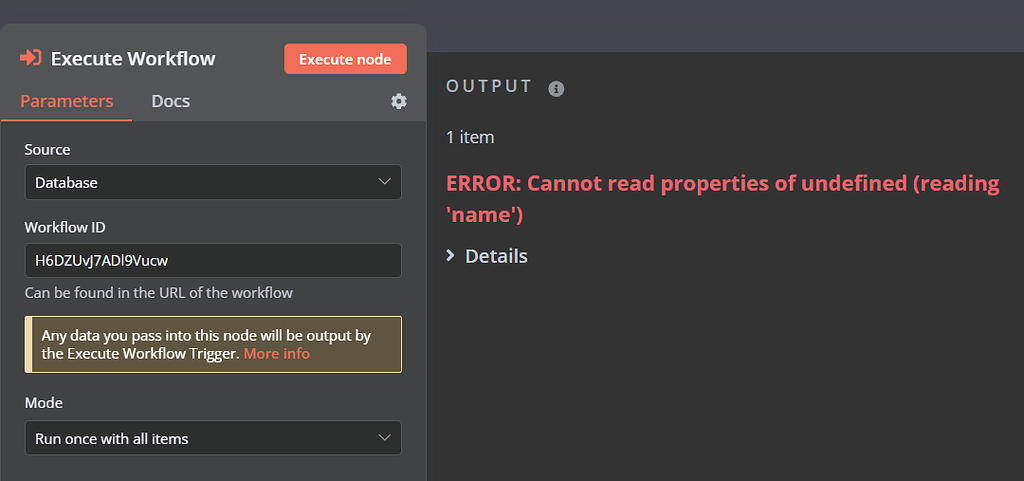Open node settings via gear icon
This screenshot has height=481, width=1024.
pyautogui.click(x=398, y=101)
